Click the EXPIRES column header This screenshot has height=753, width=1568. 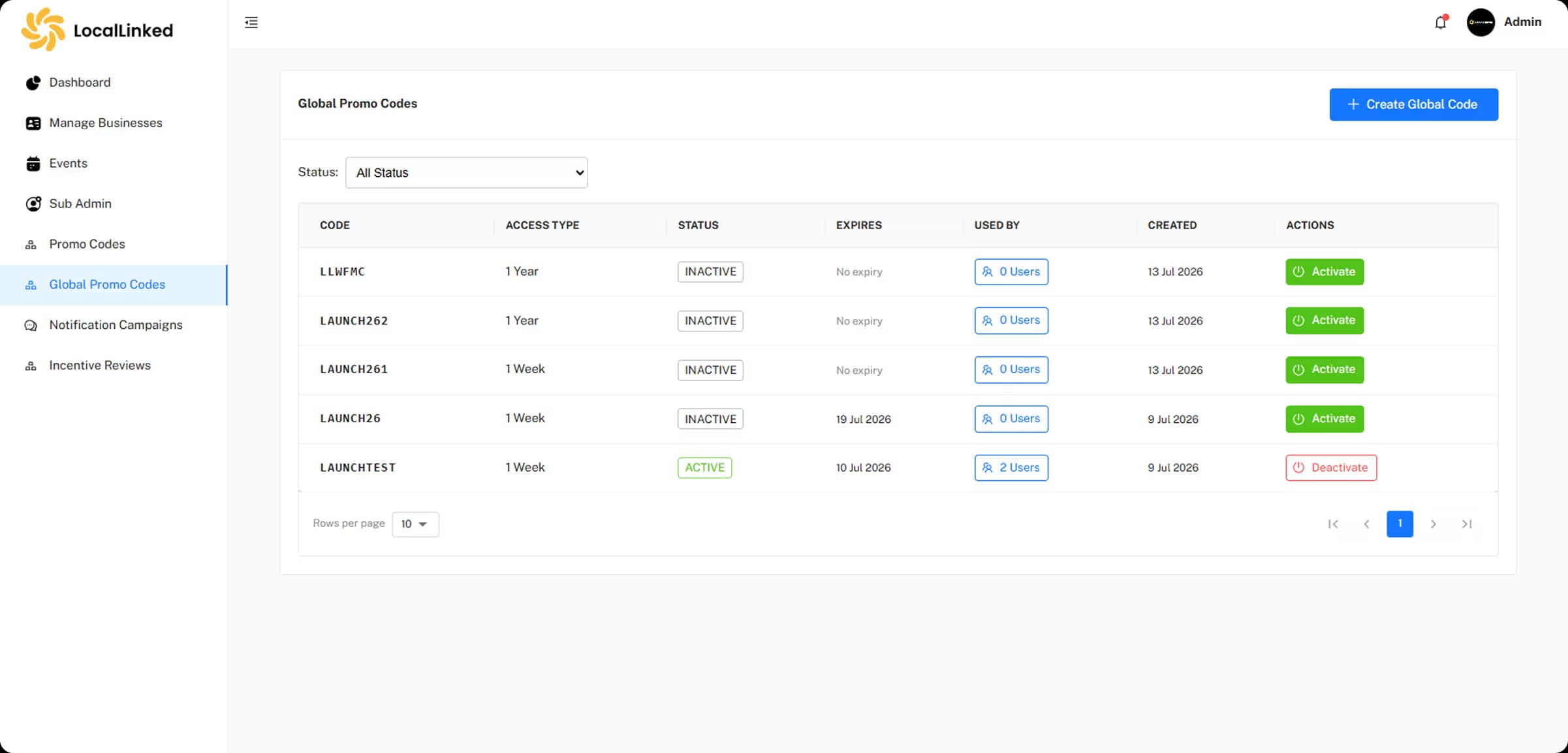[x=858, y=225]
